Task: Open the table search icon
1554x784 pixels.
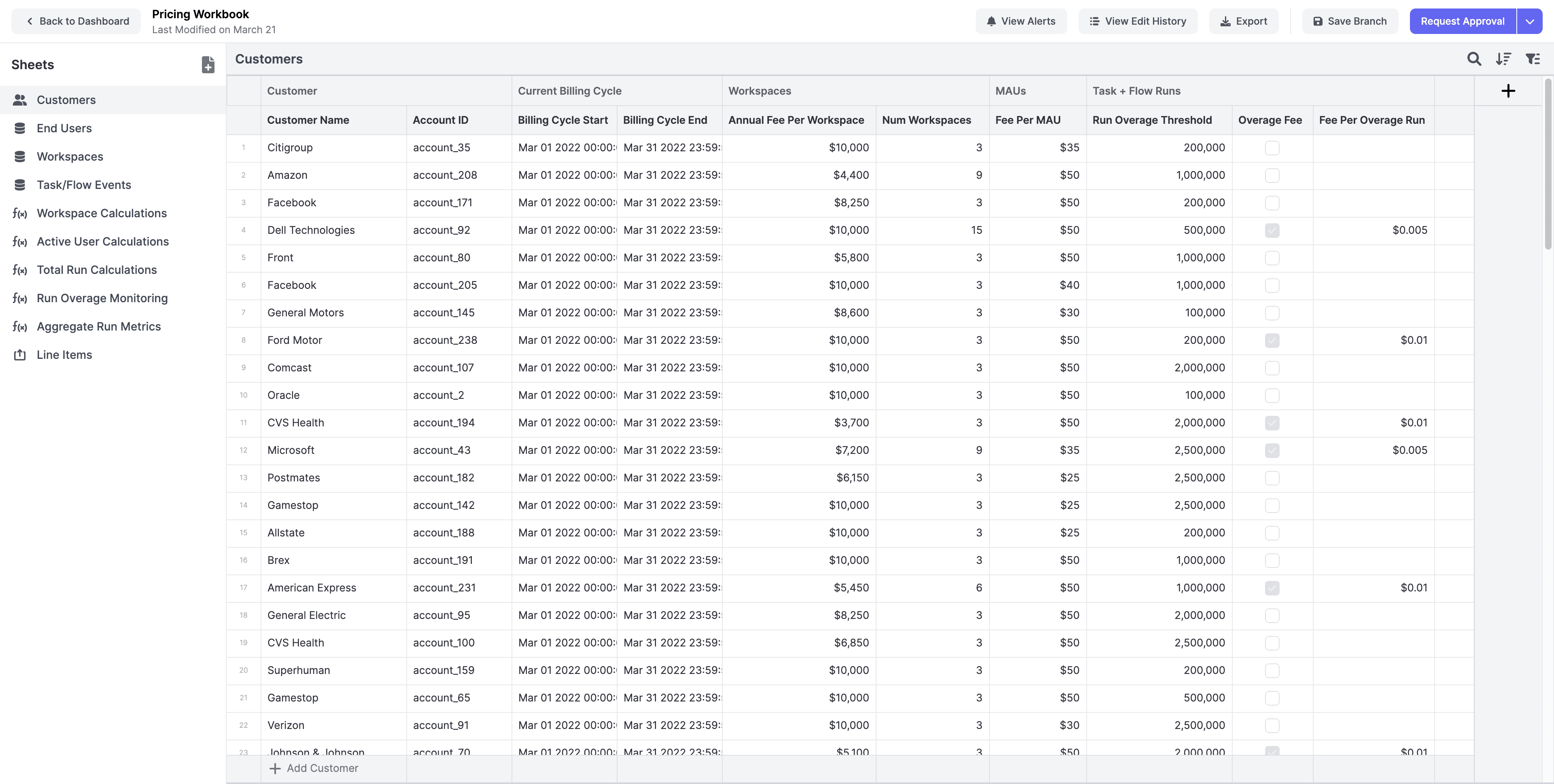Action: coord(1474,59)
